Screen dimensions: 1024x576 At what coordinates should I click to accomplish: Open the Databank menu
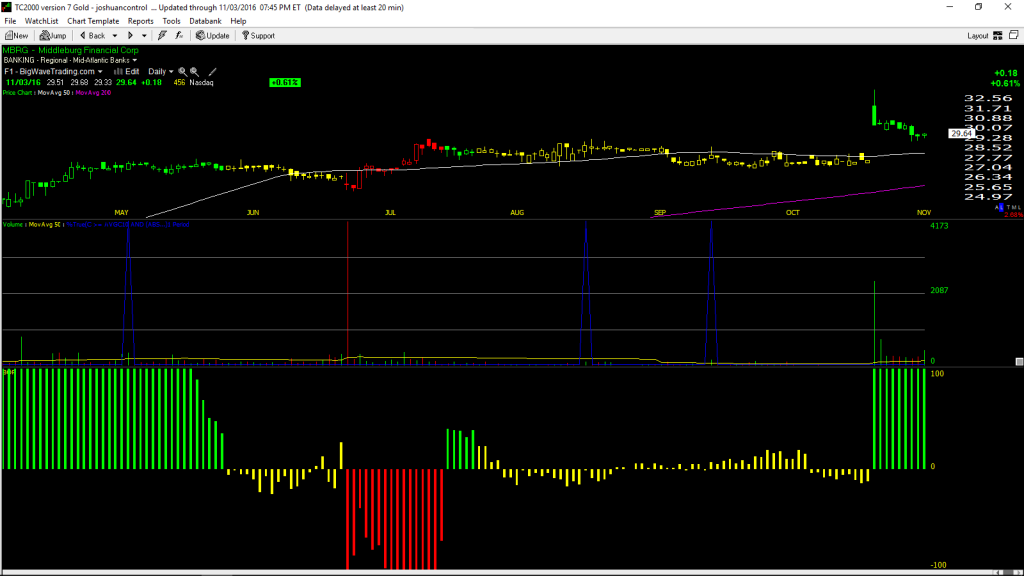tap(205, 21)
